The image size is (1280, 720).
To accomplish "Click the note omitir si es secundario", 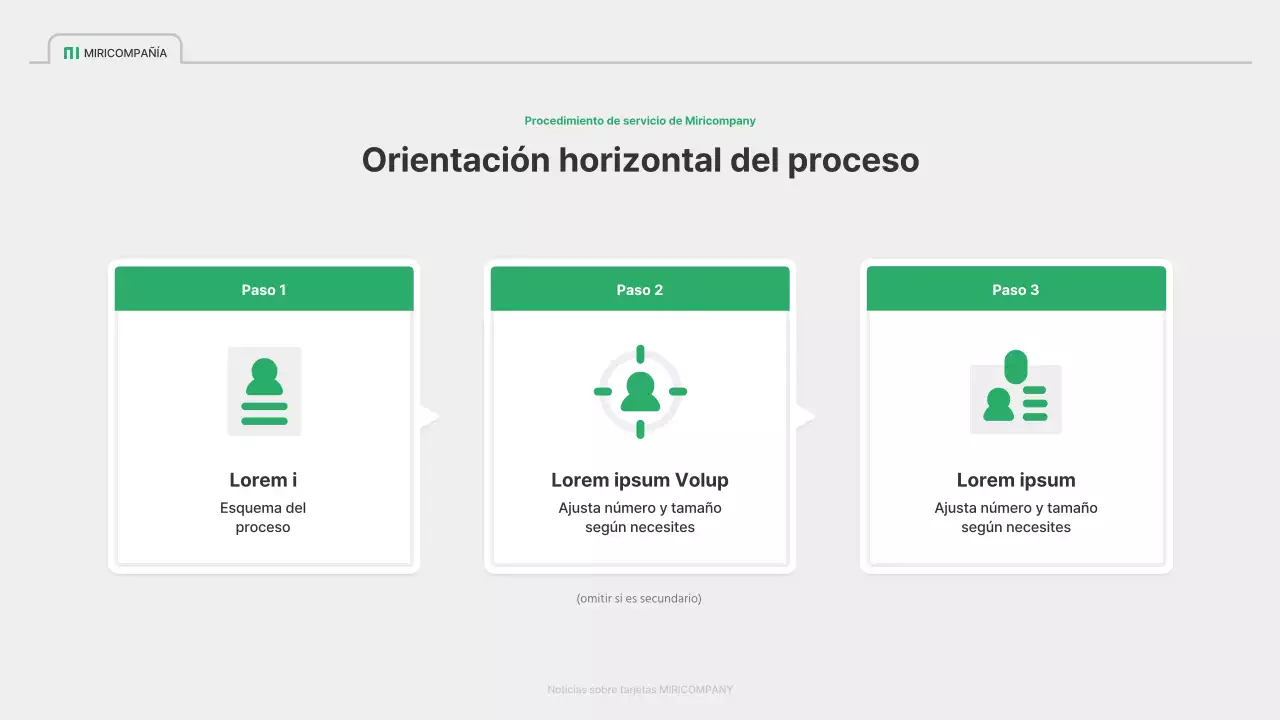I will point(639,598).
